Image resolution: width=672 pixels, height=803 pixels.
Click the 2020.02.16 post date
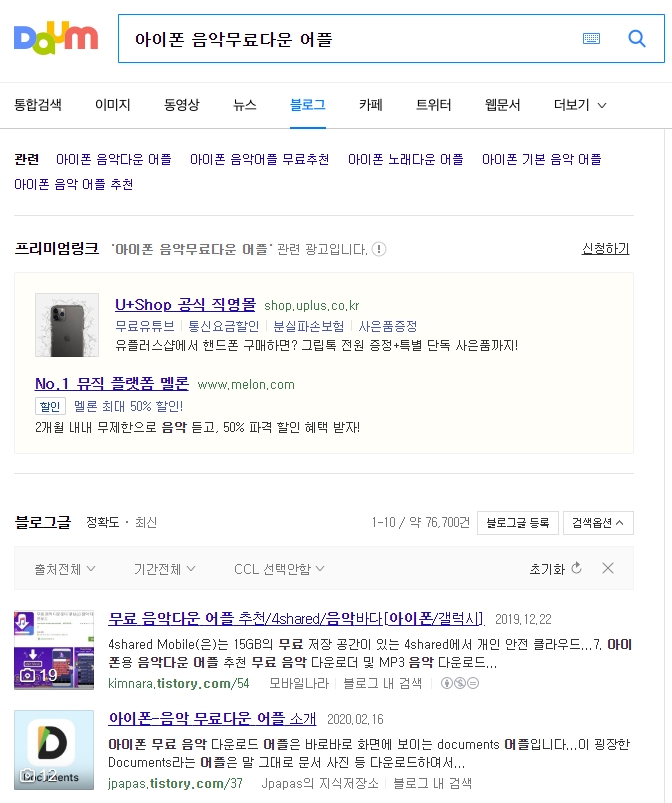[355, 719]
